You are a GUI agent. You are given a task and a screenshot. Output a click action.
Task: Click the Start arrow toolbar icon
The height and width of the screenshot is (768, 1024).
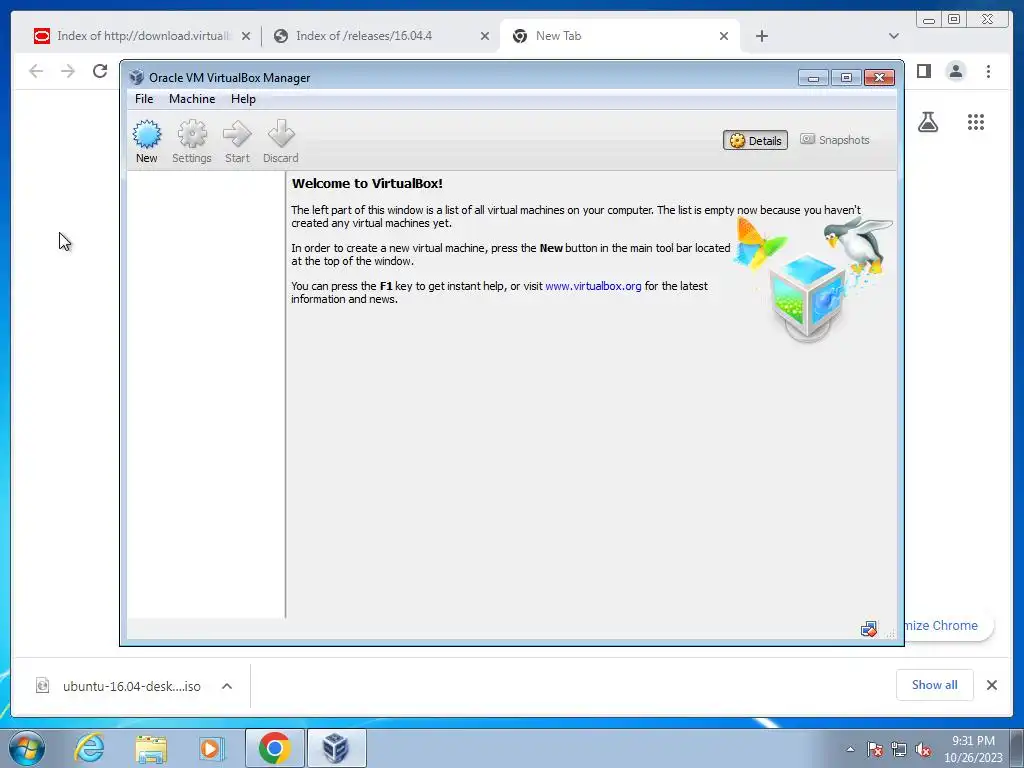[x=237, y=141]
